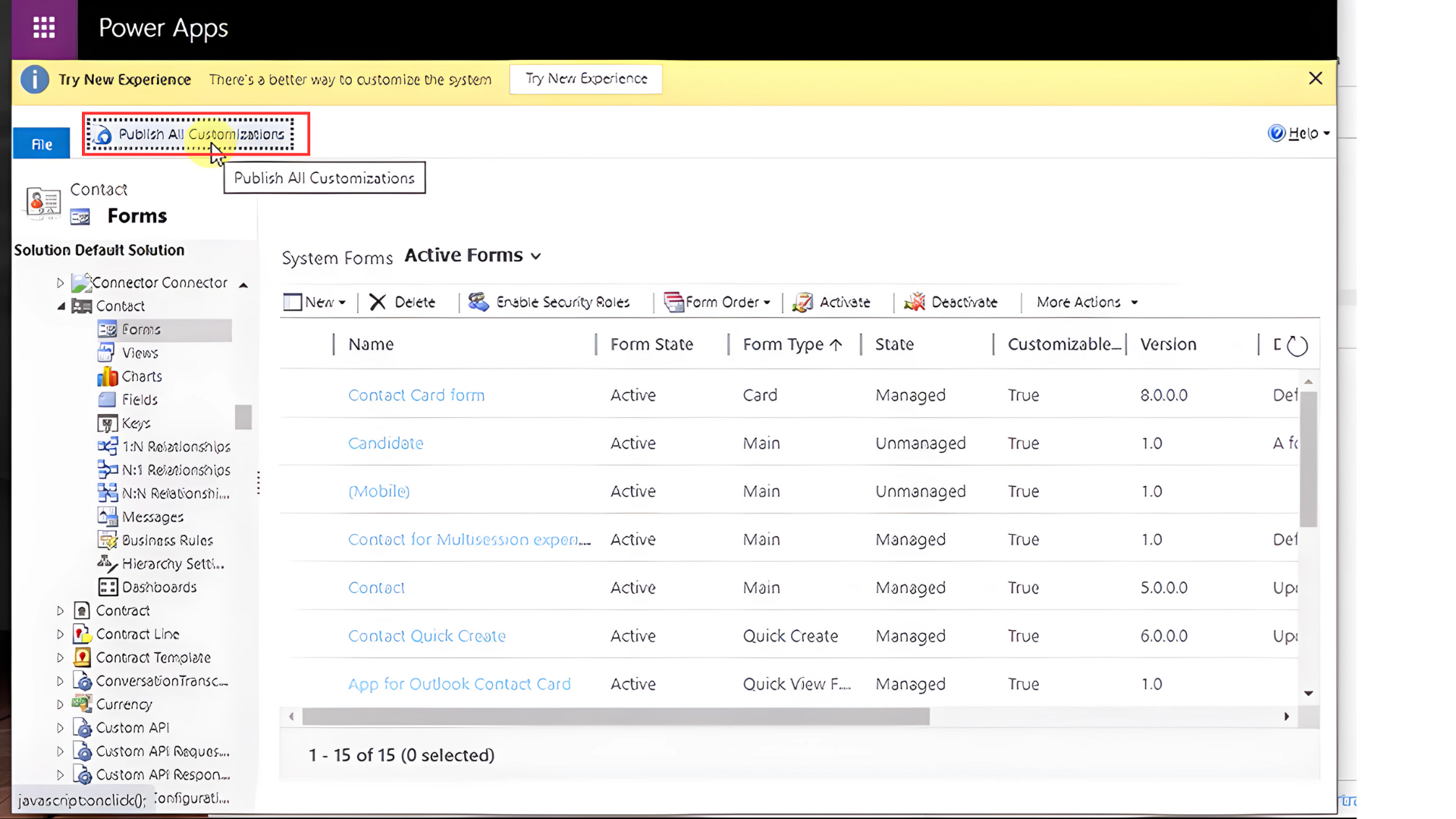Collapse the Contact tree node
This screenshot has width=1456, height=819.
click(x=61, y=306)
